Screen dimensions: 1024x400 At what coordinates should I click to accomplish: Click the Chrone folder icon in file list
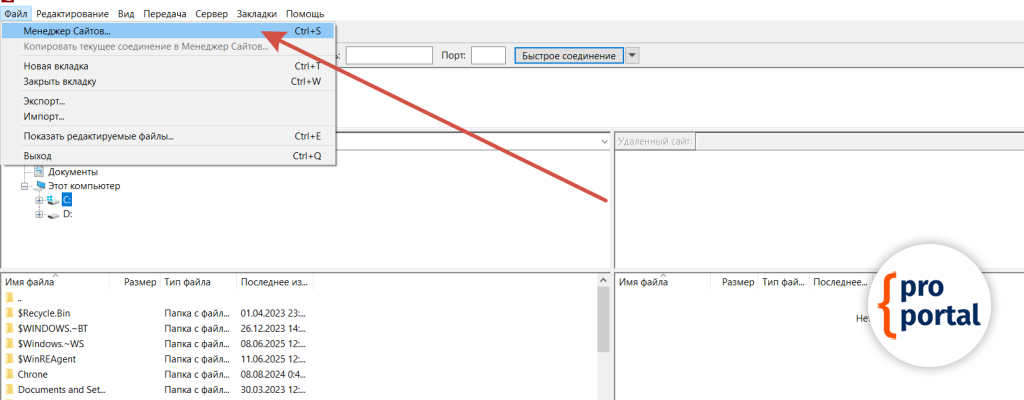click(x=10, y=374)
